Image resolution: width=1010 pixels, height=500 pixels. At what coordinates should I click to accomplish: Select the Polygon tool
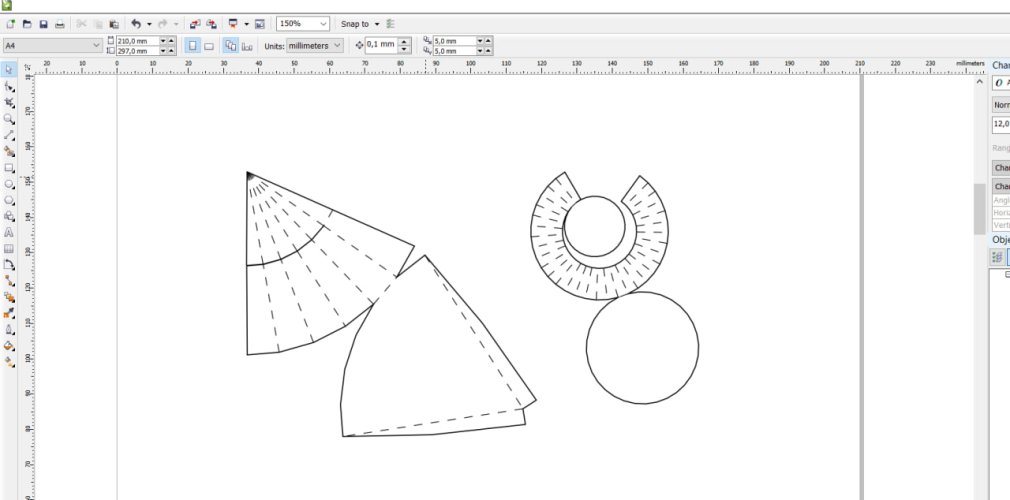(9, 200)
